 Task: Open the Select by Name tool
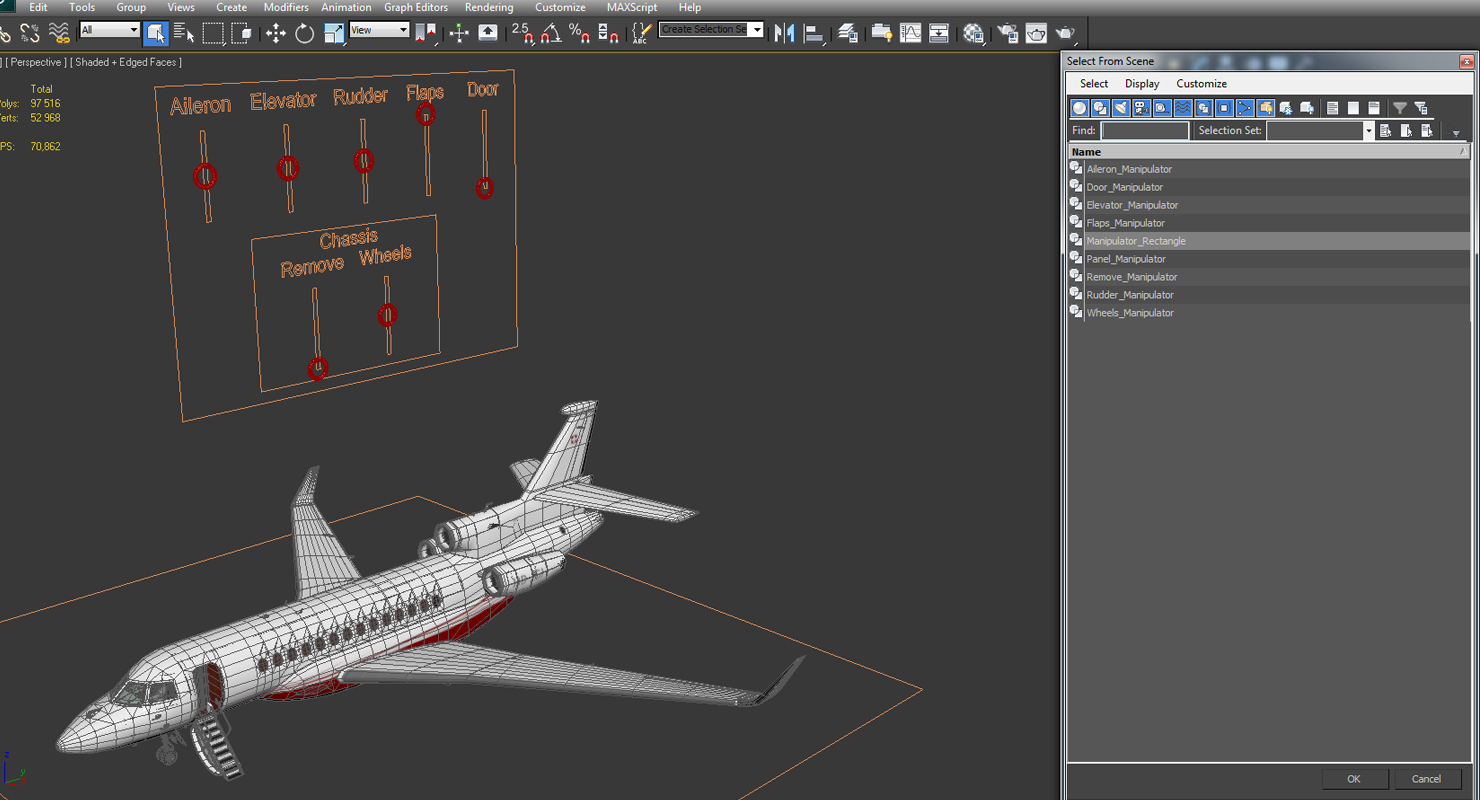[184, 33]
